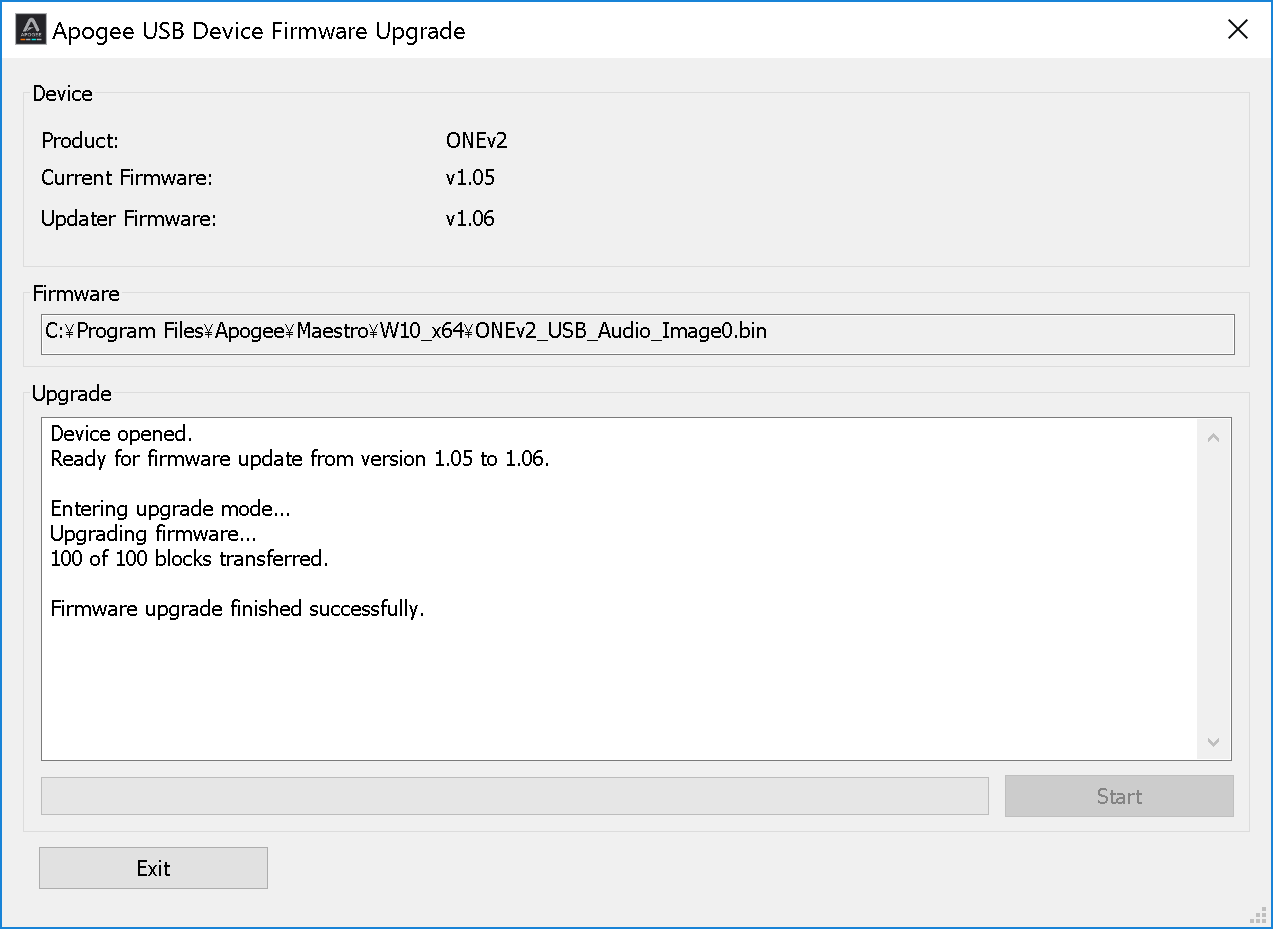
Task: Click the "Device opened." log line
Action: coord(121,434)
